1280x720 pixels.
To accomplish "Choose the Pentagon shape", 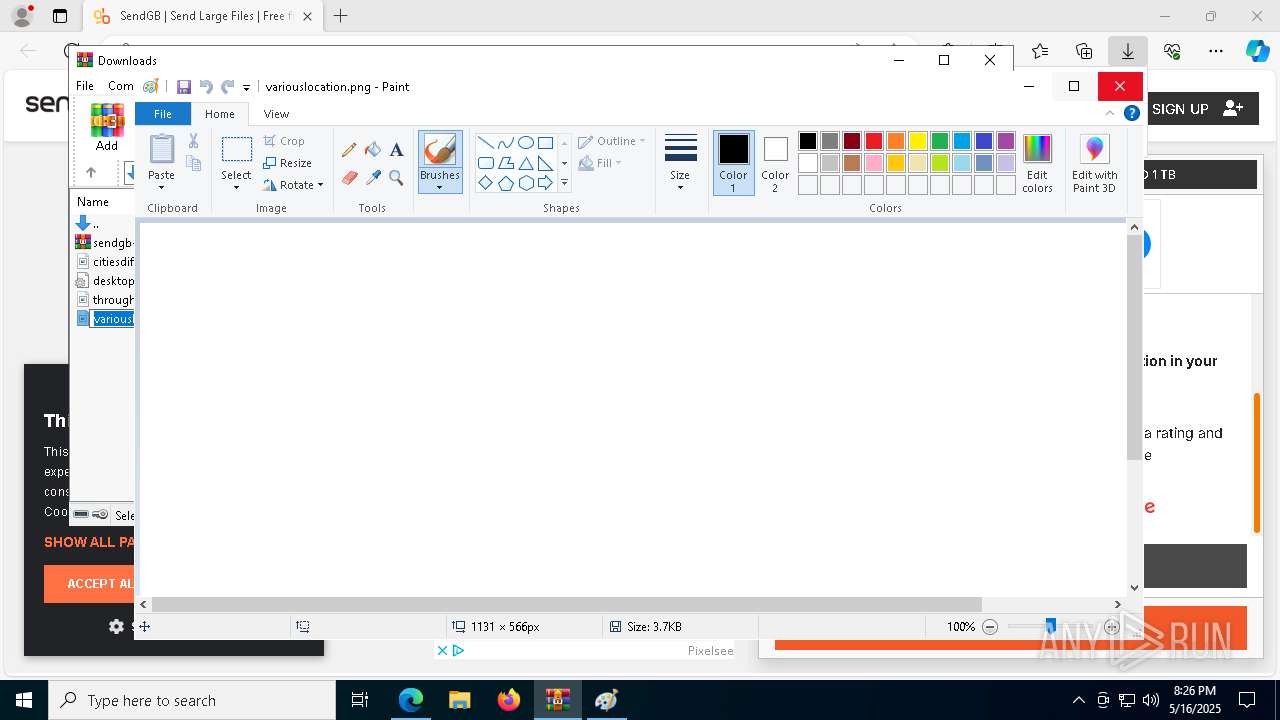I will point(505,183).
